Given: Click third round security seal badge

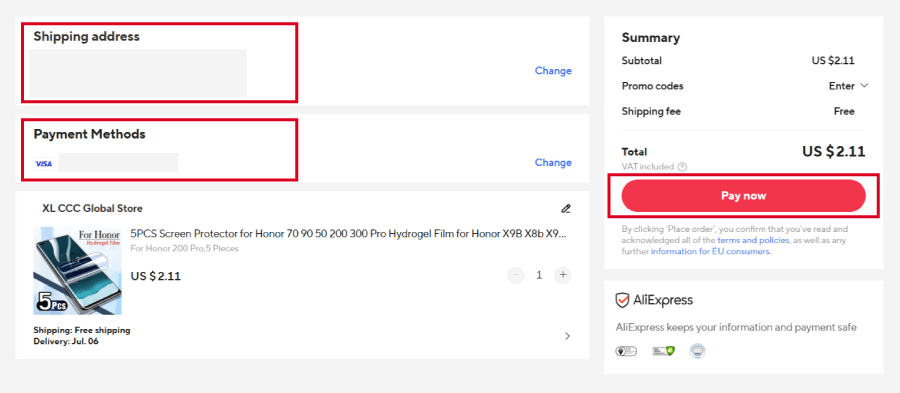Looking at the screenshot, I should pyautogui.click(x=698, y=351).
